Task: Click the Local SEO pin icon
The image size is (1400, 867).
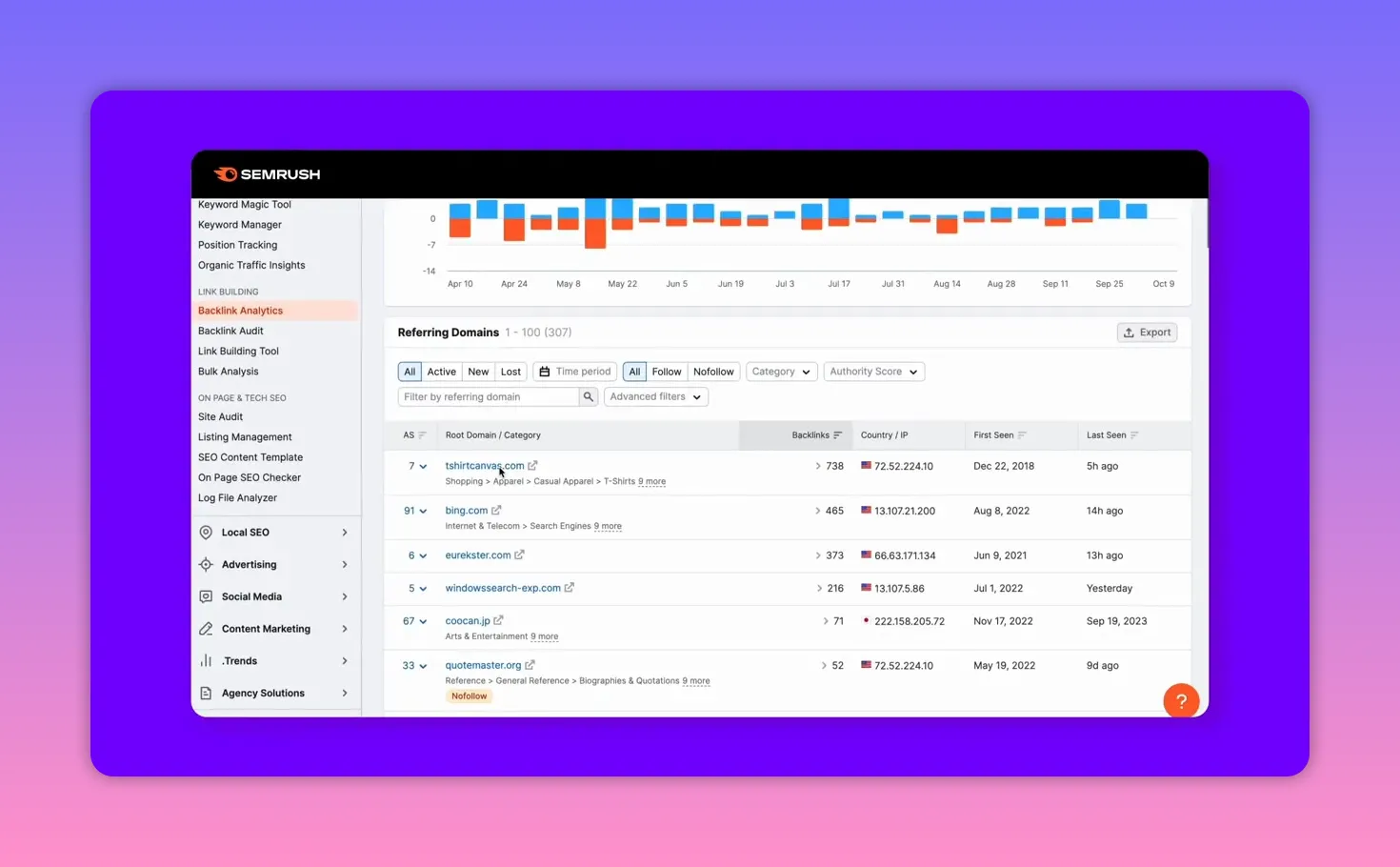Action: coord(206,533)
